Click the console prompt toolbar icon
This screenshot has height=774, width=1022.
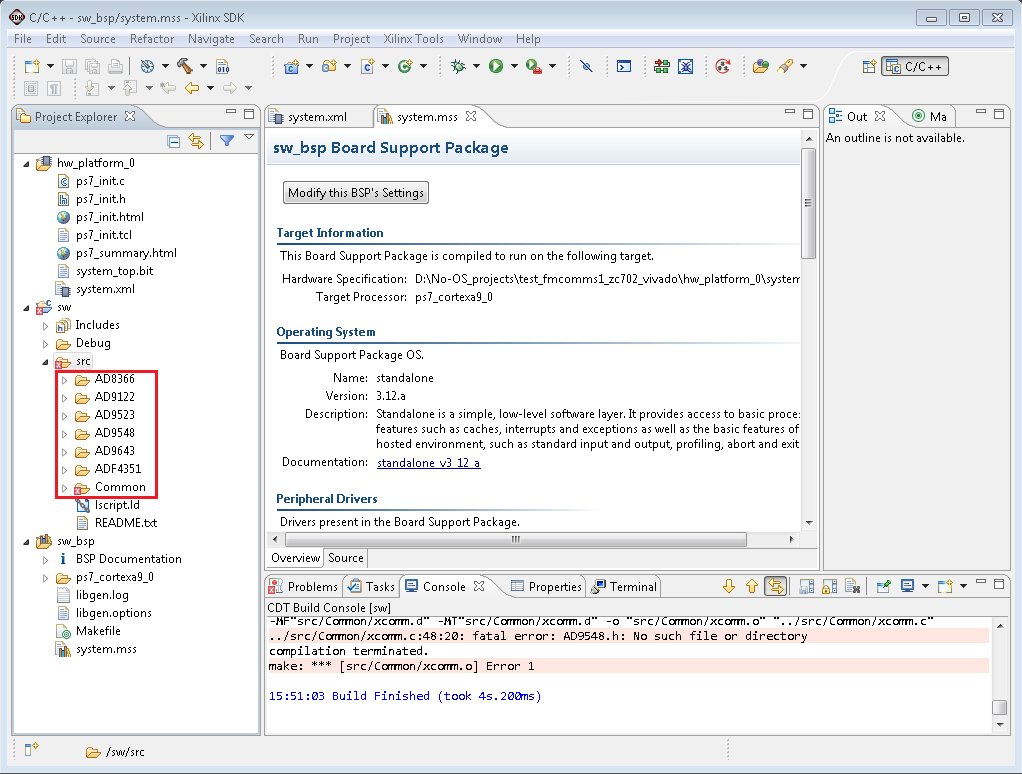[x=624, y=66]
